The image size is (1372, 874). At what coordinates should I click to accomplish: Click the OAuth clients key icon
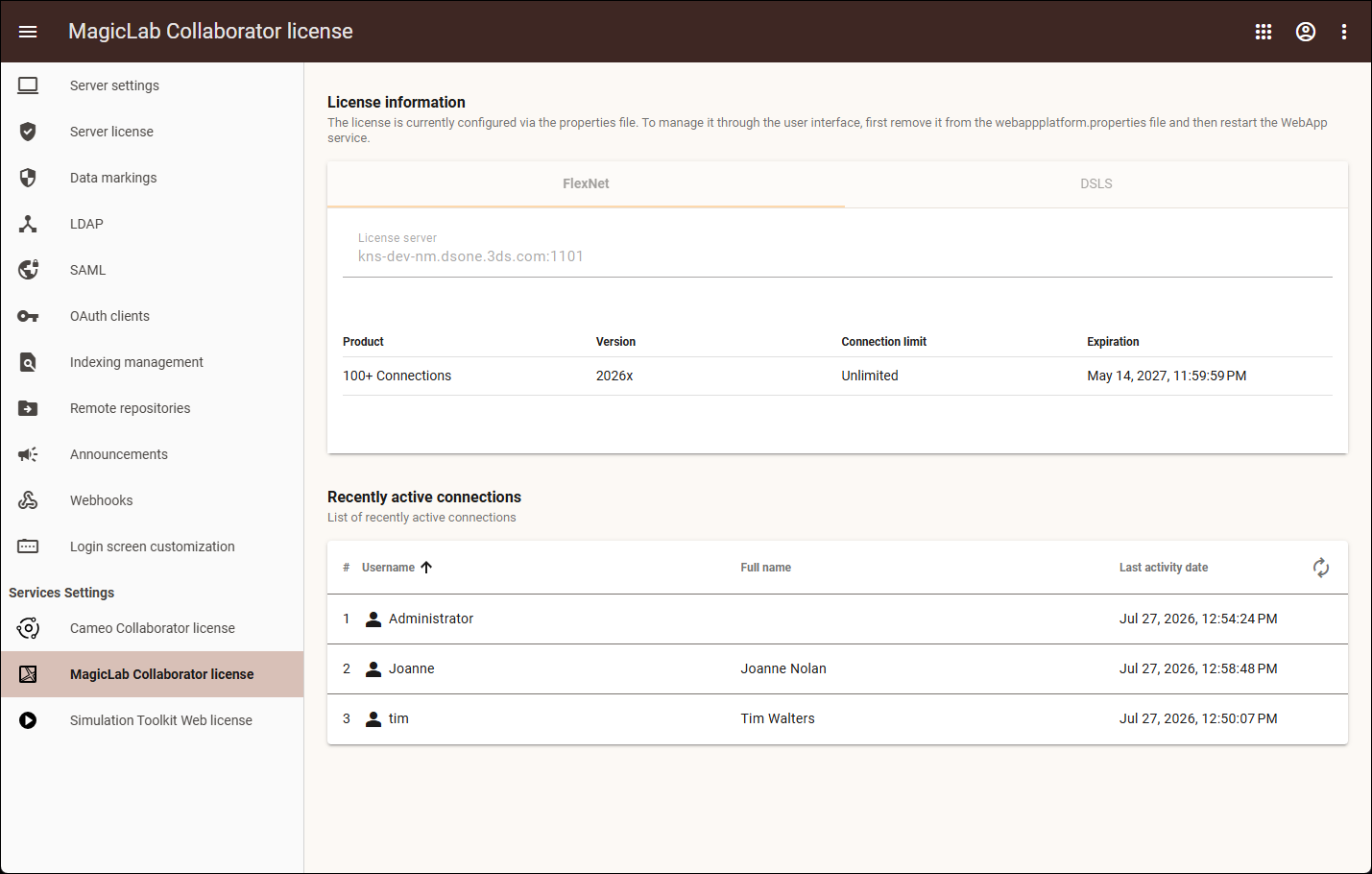(x=28, y=316)
